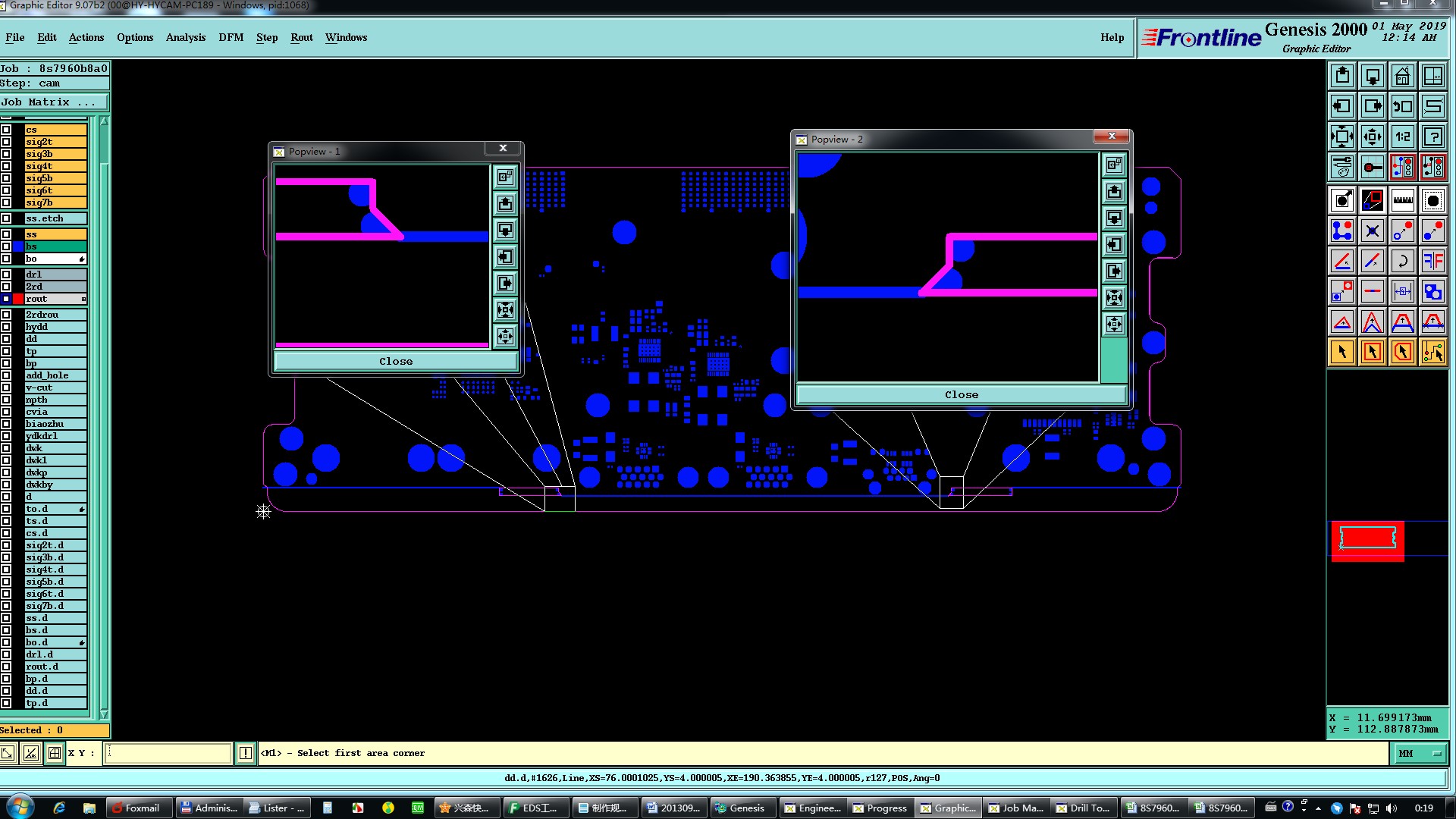Screen dimensions: 1456x819
Task: Toggle checkbox for the drl layer
Action: [6, 275]
